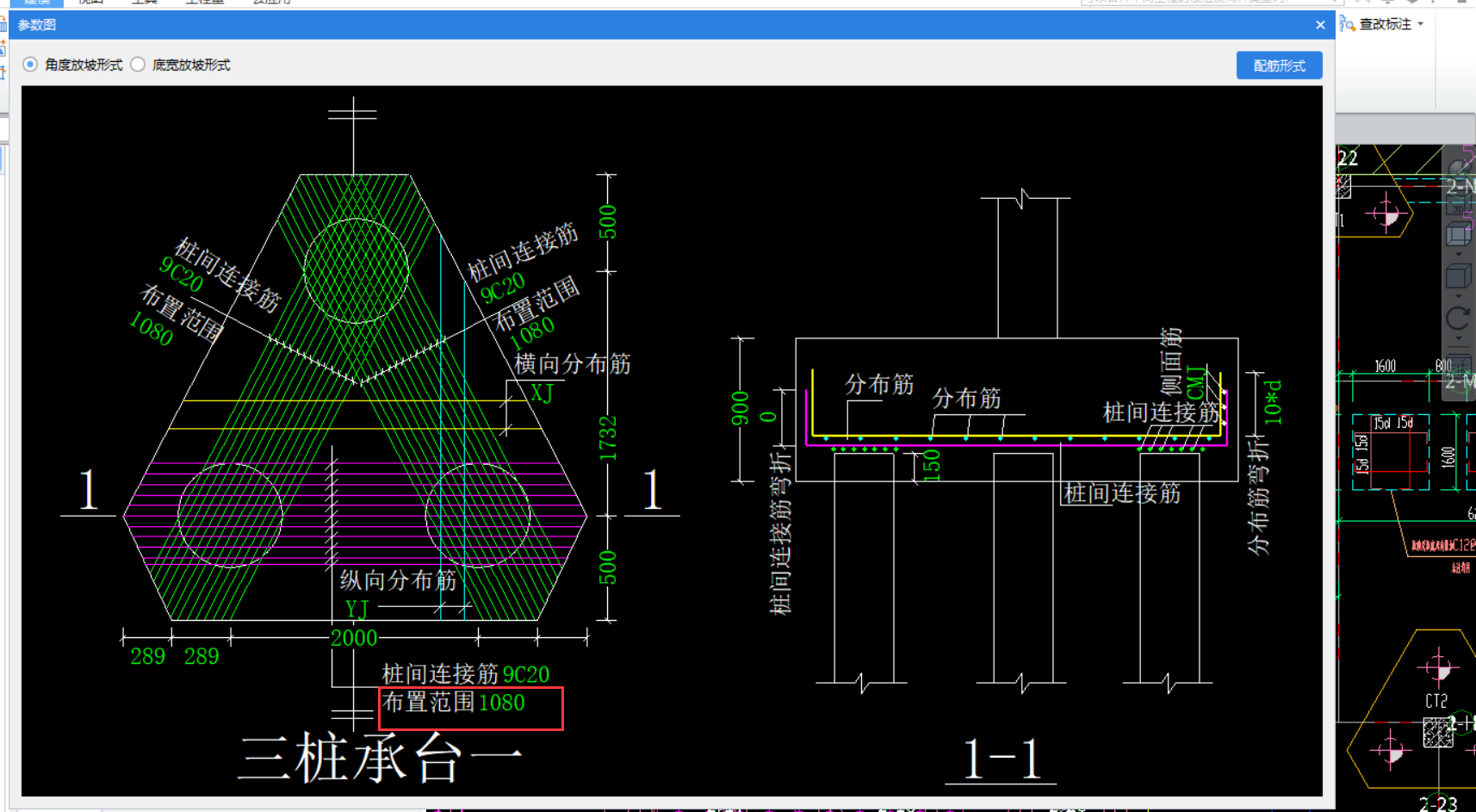Edit the 0 桩间连接筋弯折 value
The image size is (1476, 812).
(769, 417)
